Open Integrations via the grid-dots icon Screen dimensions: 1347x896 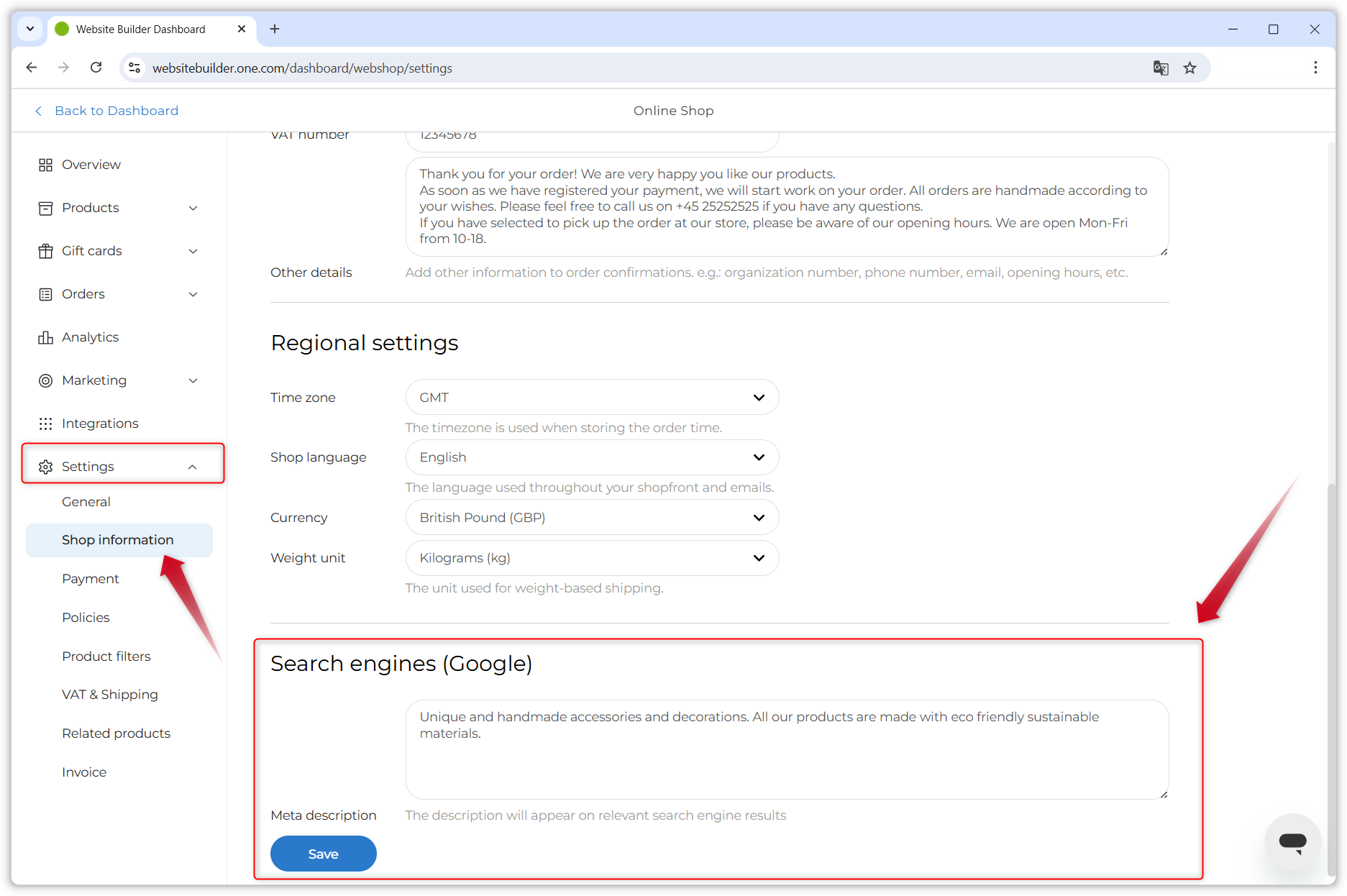45,423
